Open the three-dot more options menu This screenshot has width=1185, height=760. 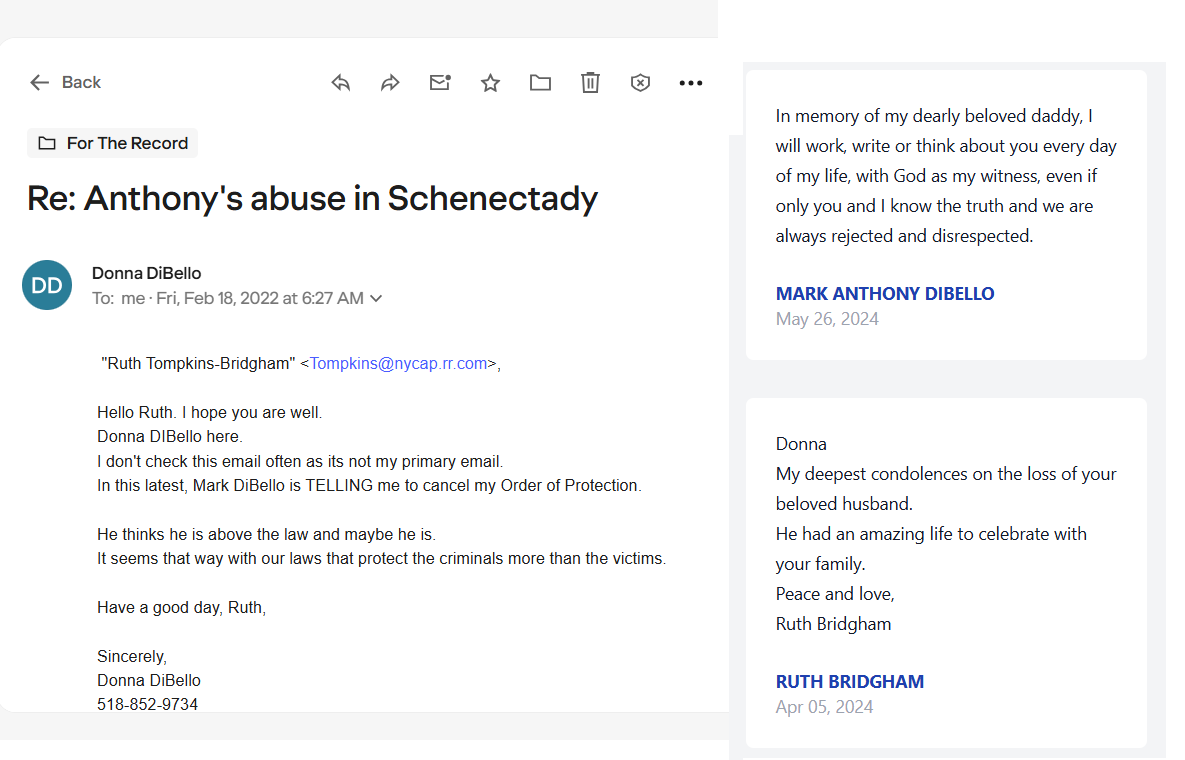[x=691, y=83]
